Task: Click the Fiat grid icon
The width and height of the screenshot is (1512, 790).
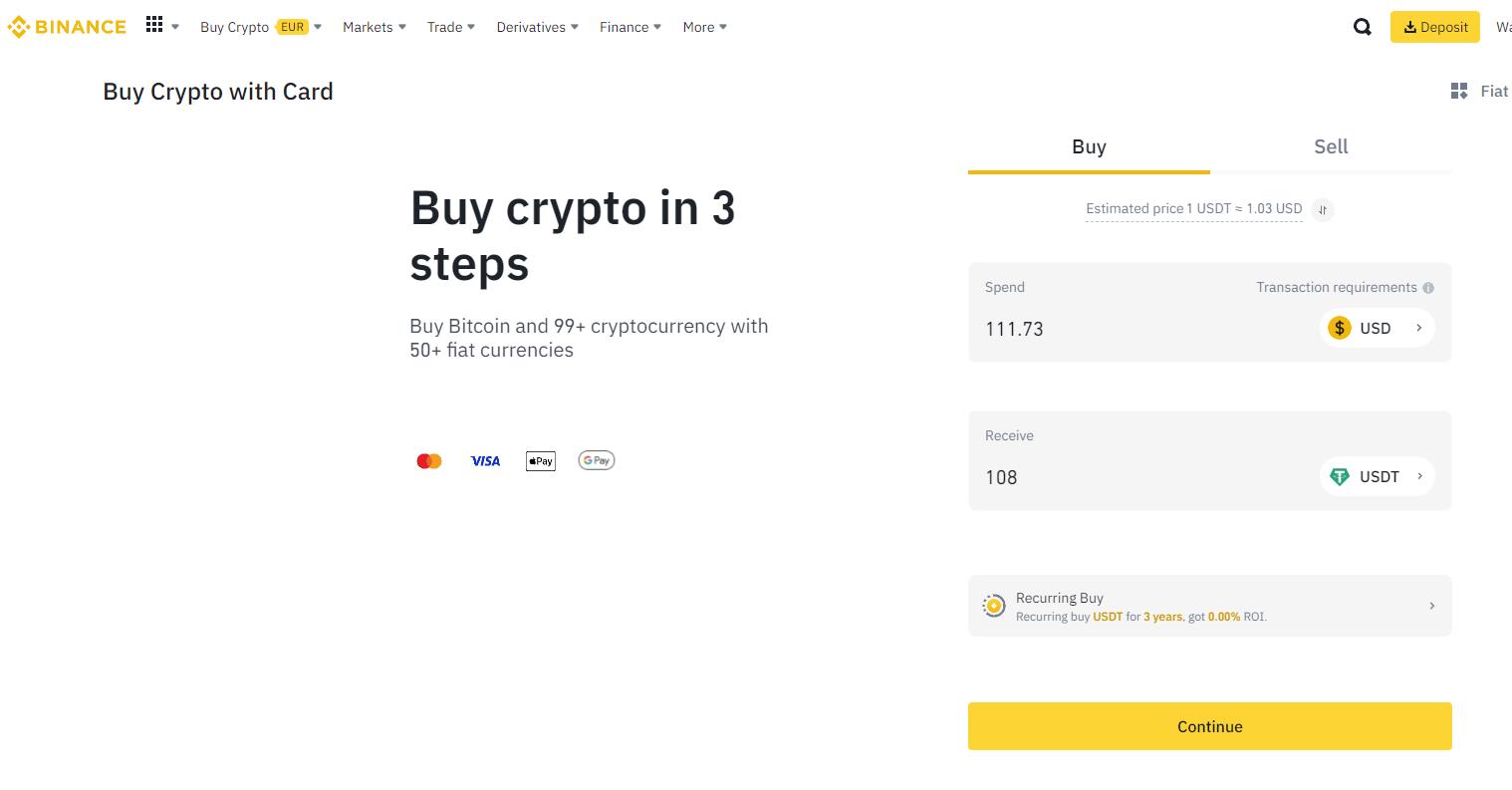Action: click(1459, 92)
